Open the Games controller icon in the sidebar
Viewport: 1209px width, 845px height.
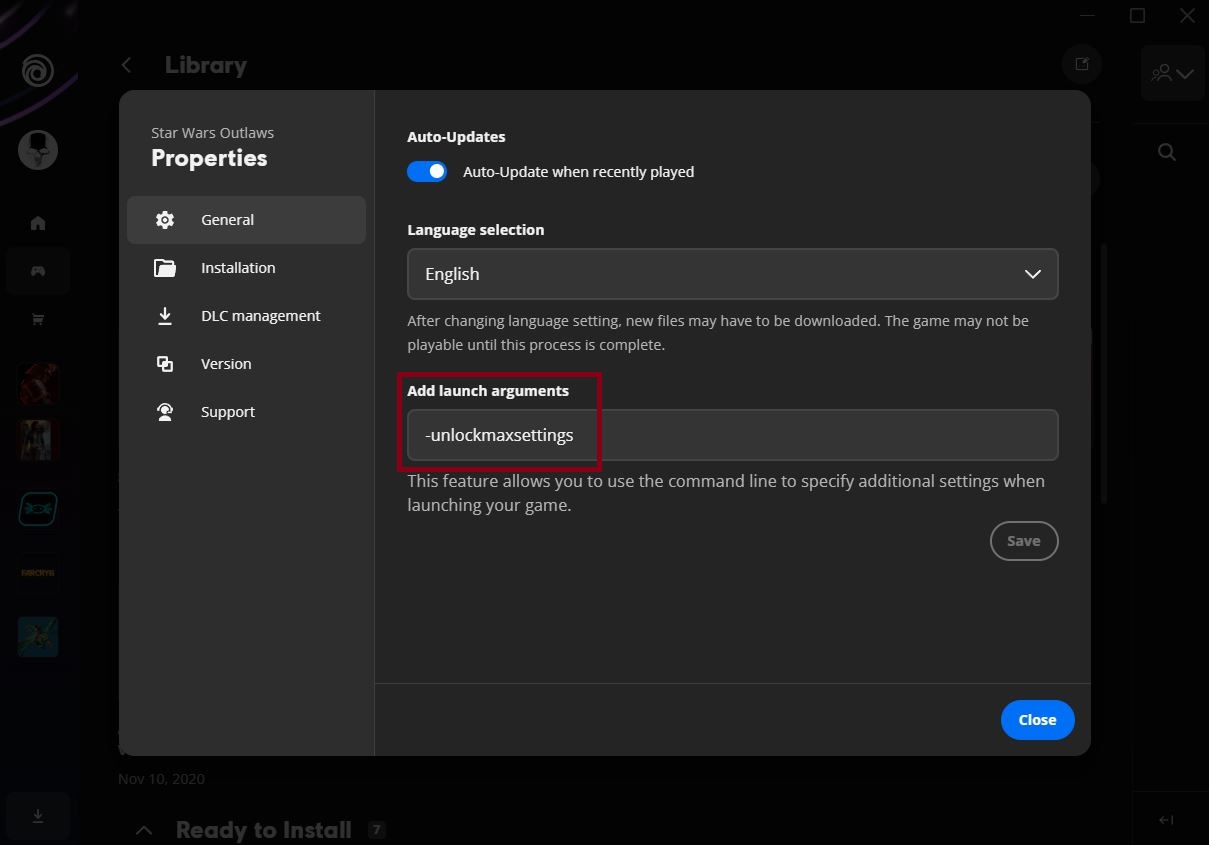pyautogui.click(x=38, y=271)
